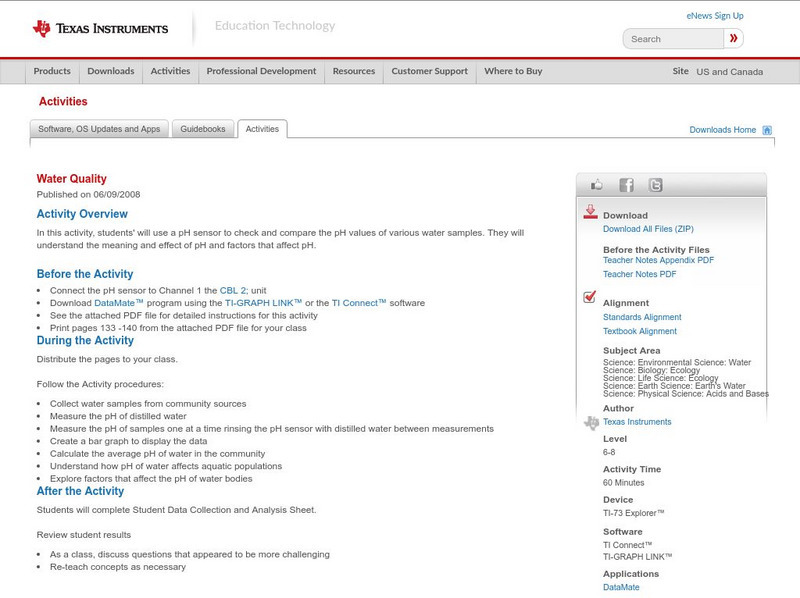
Task: Click the thumbs-up recommend icon
Action: 596,183
